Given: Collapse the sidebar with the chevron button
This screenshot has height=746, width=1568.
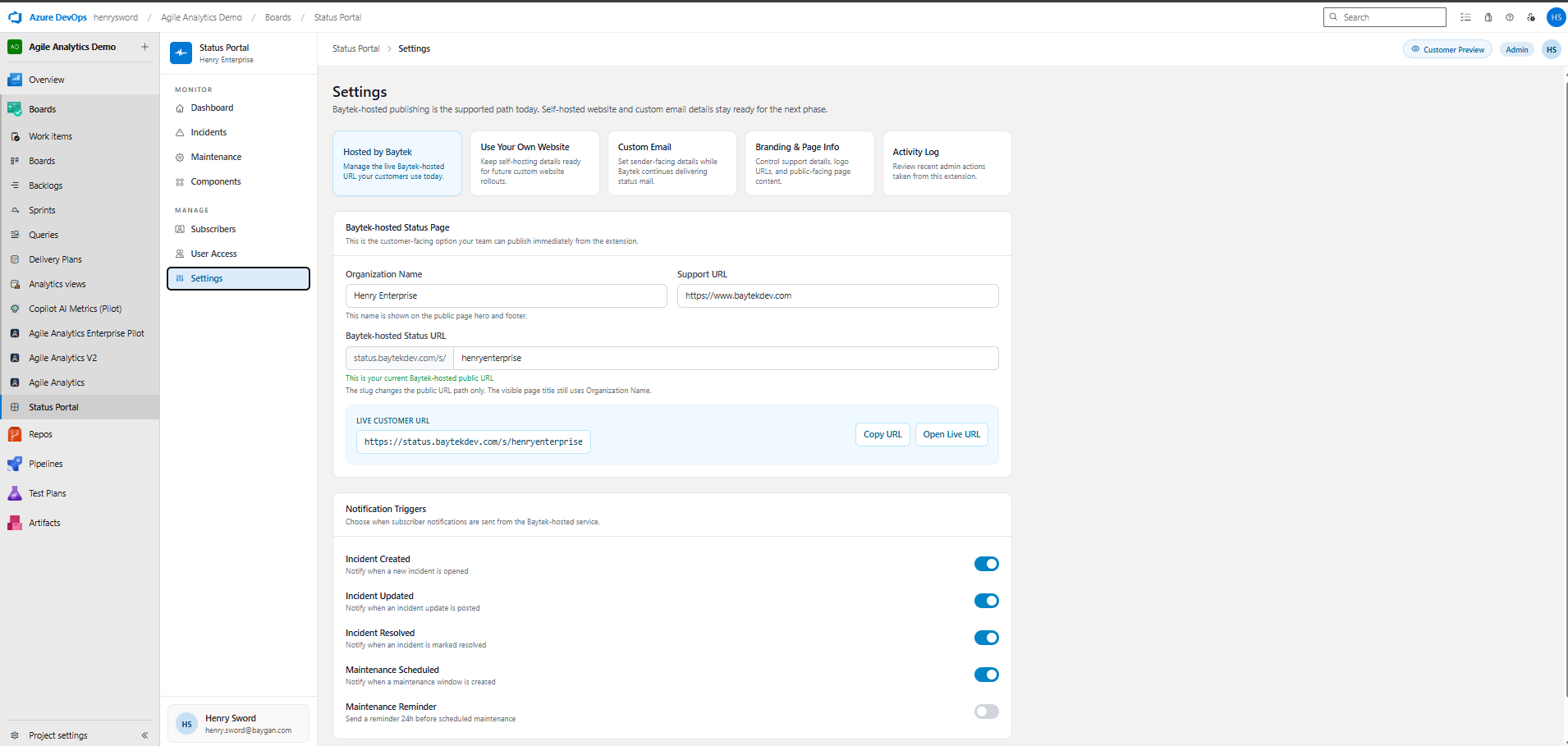Looking at the screenshot, I should 145,735.
